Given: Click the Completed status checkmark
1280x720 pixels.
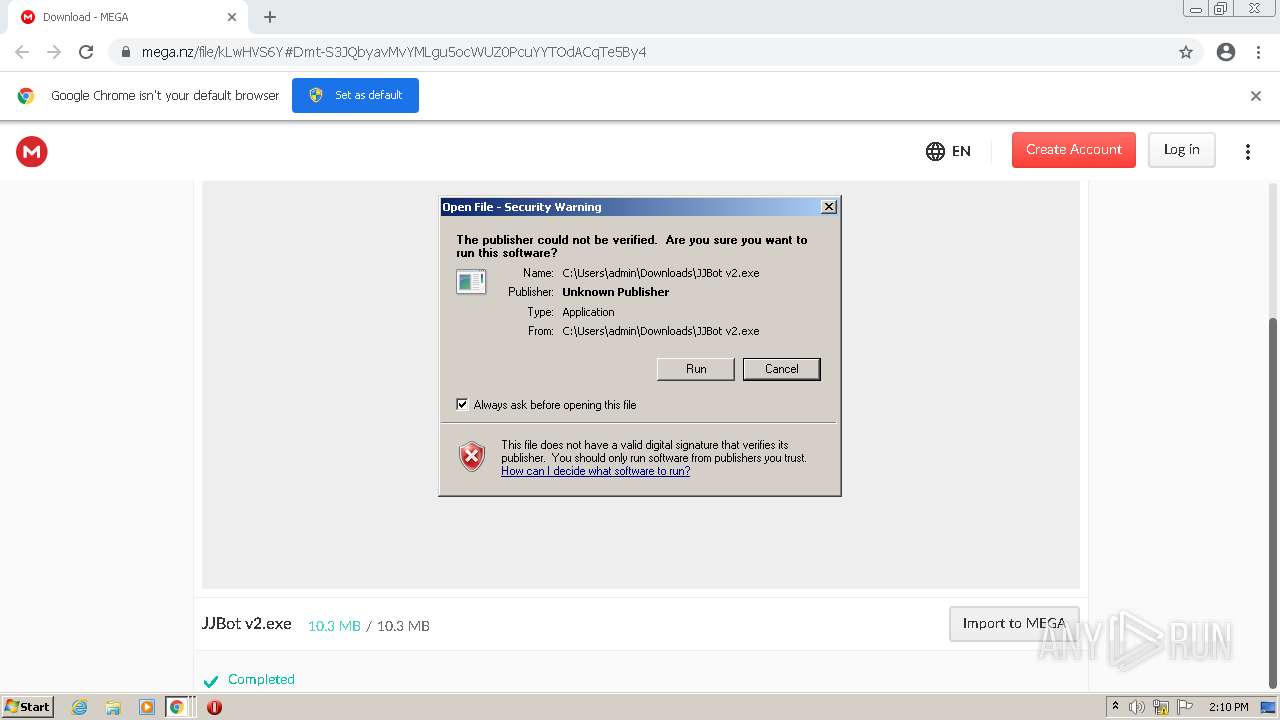Looking at the screenshot, I should 211,681.
